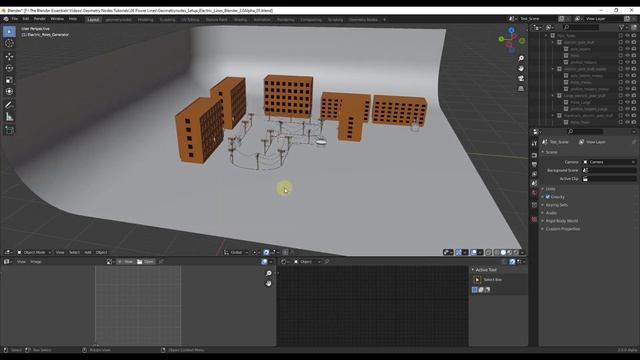This screenshot has height=360, width=640.
Task: Open the File menu
Action: (x=15, y=19)
